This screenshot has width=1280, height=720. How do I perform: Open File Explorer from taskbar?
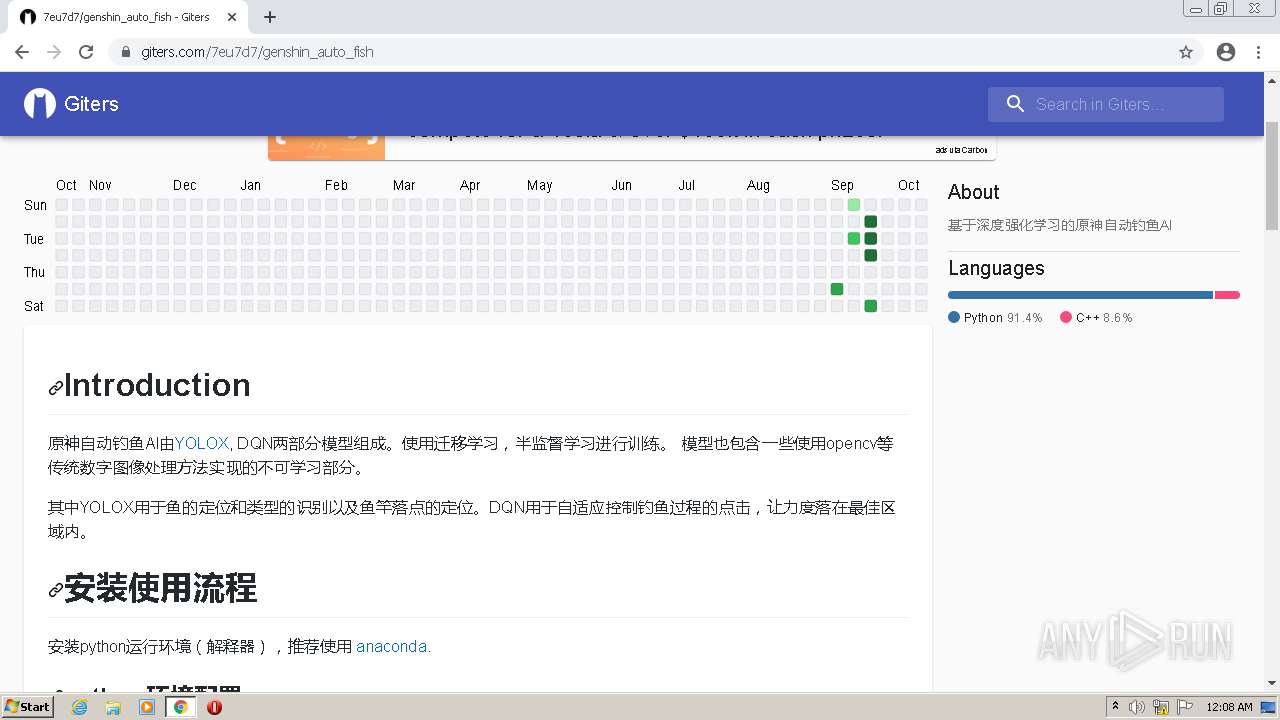[113, 707]
